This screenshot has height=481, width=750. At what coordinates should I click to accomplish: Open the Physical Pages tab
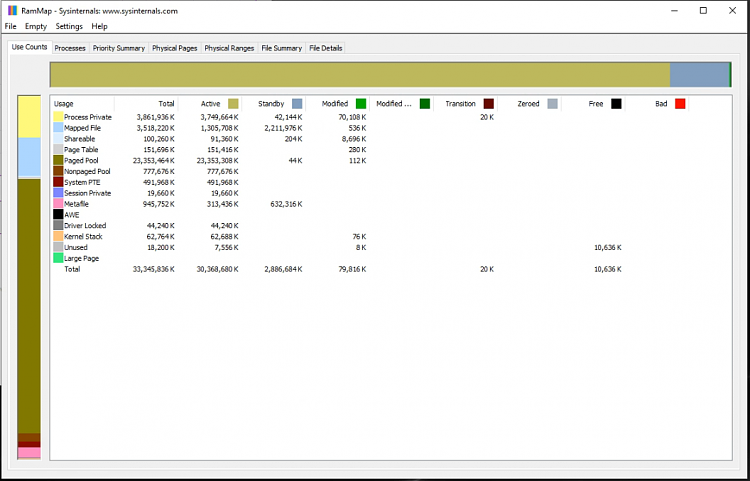pos(175,48)
